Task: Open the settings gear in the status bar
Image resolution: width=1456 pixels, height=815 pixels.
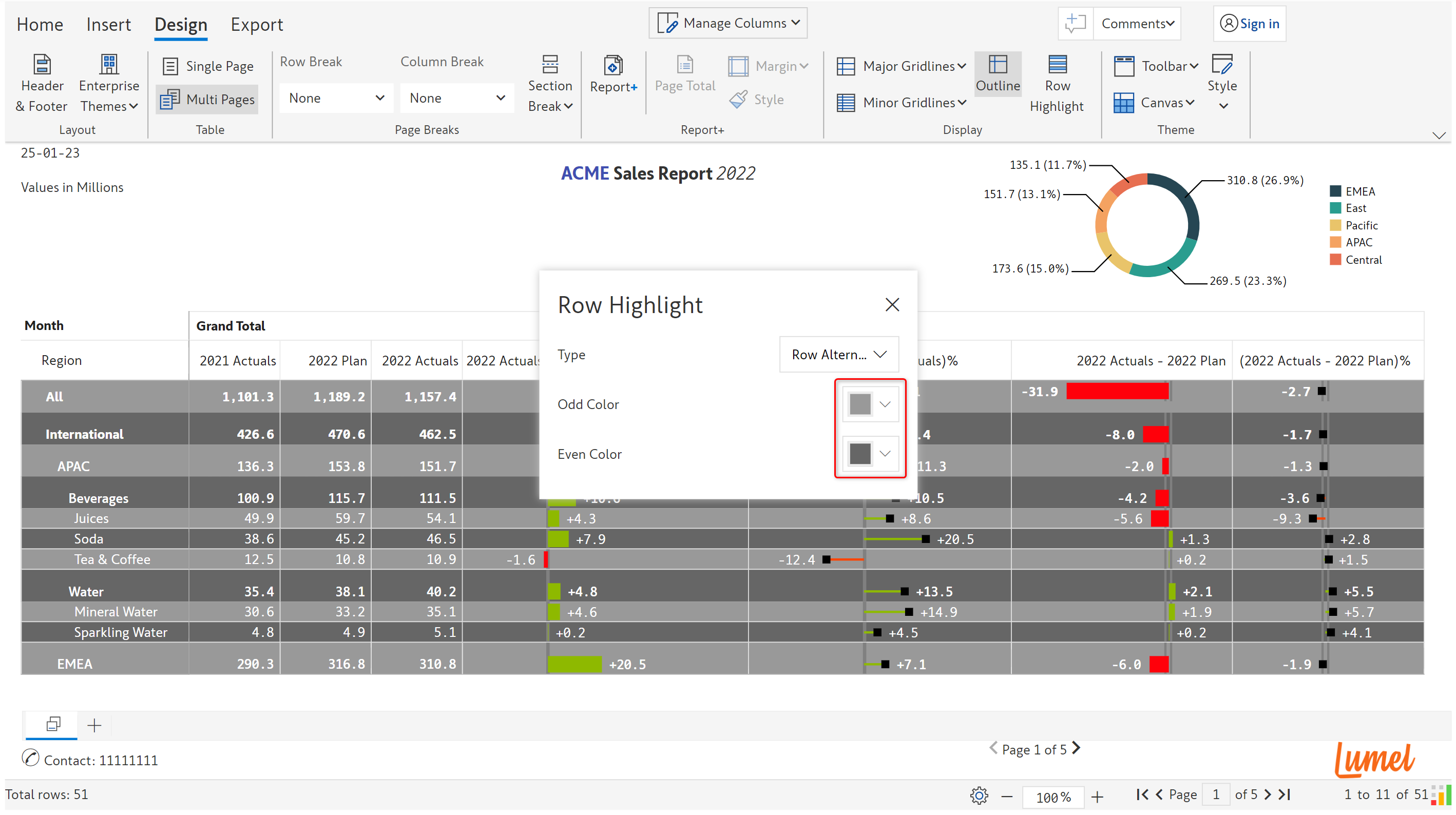Action: coord(979,796)
